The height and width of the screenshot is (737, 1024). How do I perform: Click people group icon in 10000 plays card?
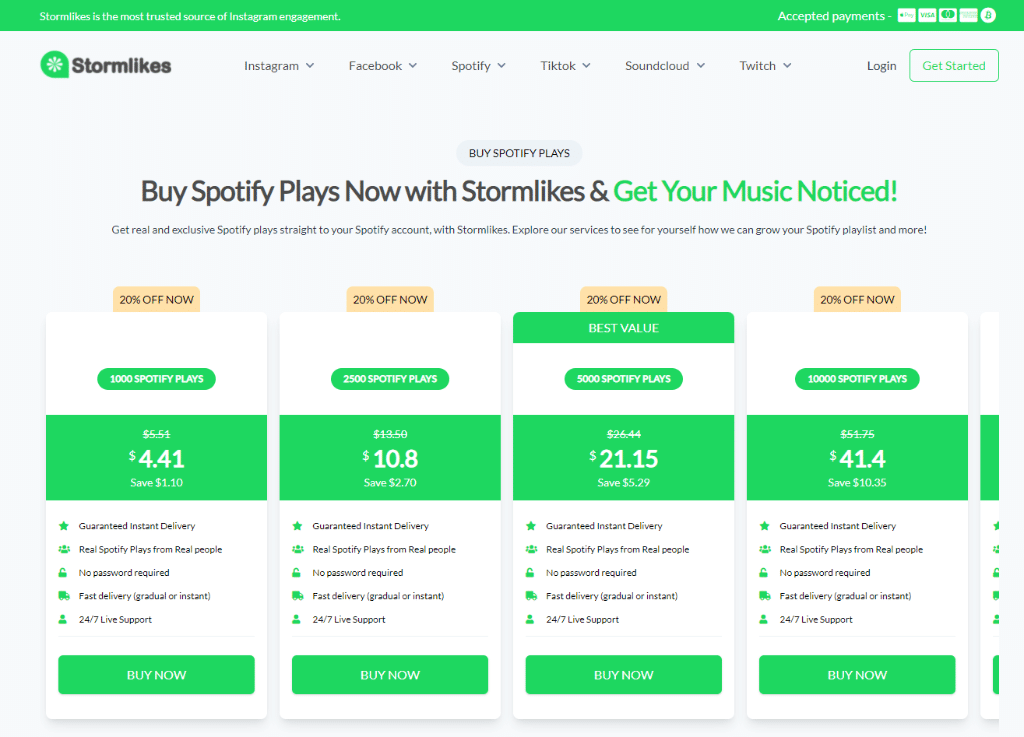(765, 549)
